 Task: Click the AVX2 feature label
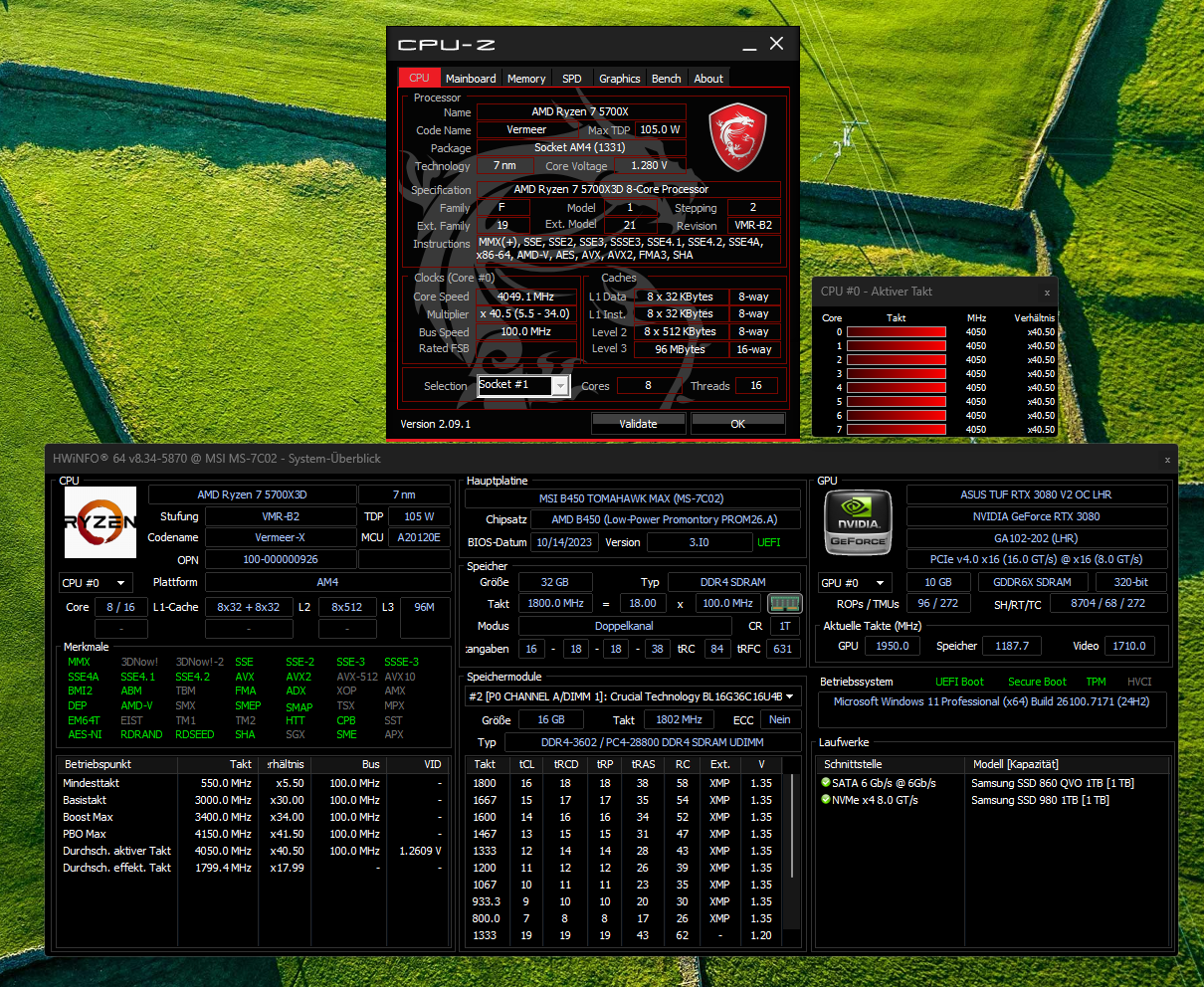coord(299,677)
